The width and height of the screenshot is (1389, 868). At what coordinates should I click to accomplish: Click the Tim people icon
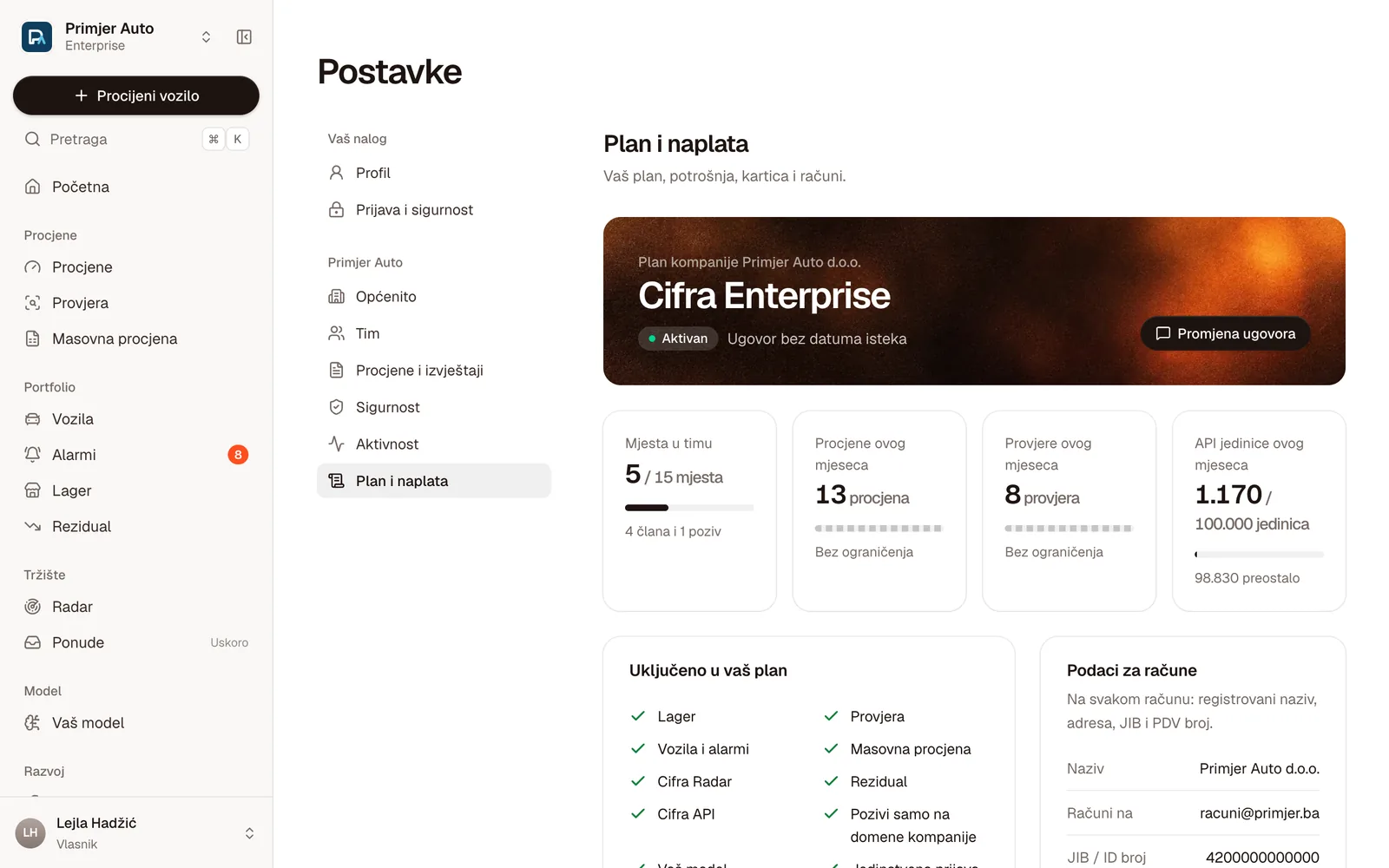[x=336, y=333]
